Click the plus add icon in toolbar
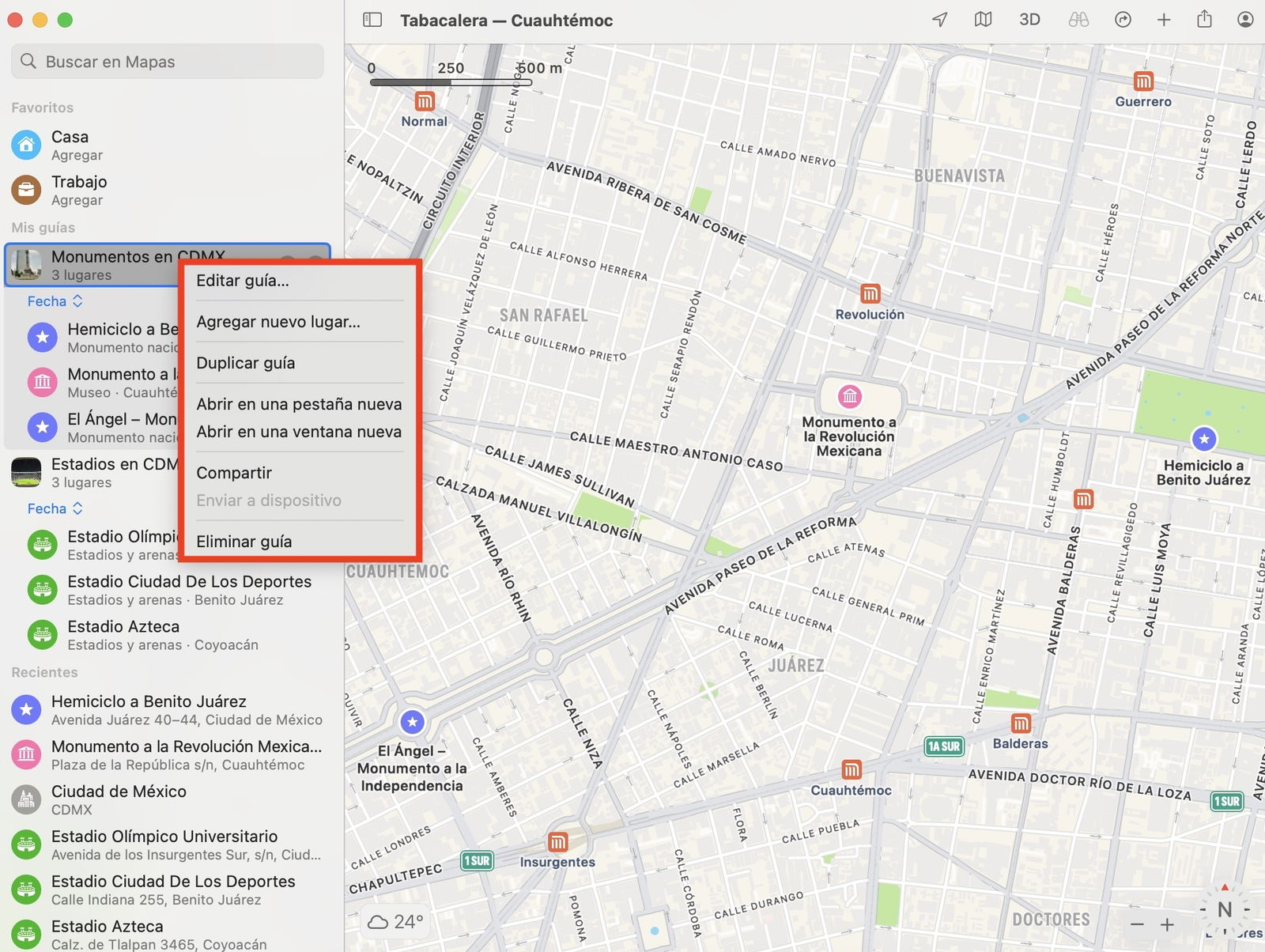This screenshot has width=1265, height=952. 1164,20
